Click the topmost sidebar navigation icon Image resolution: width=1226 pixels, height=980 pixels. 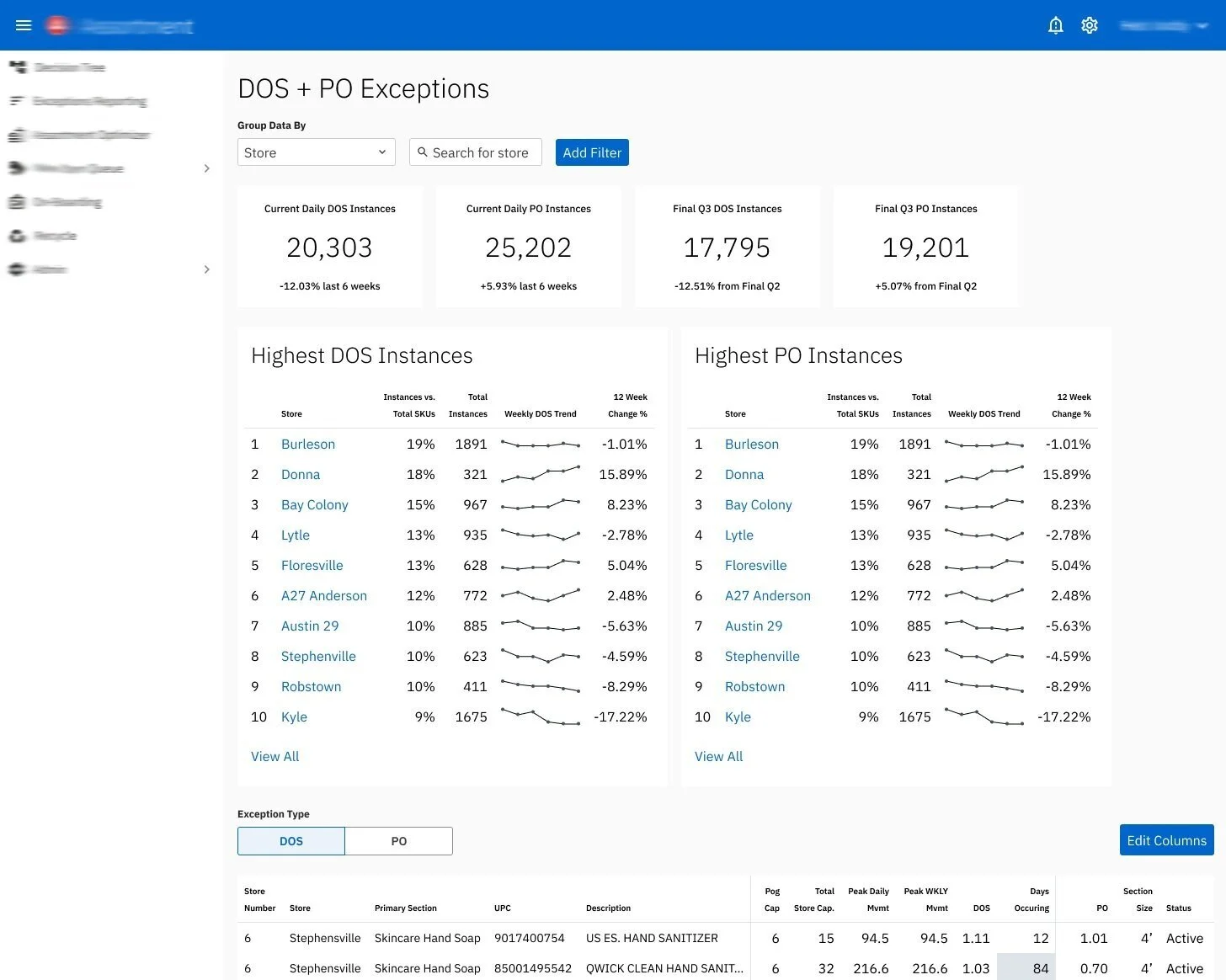click(x=19, y=67)
